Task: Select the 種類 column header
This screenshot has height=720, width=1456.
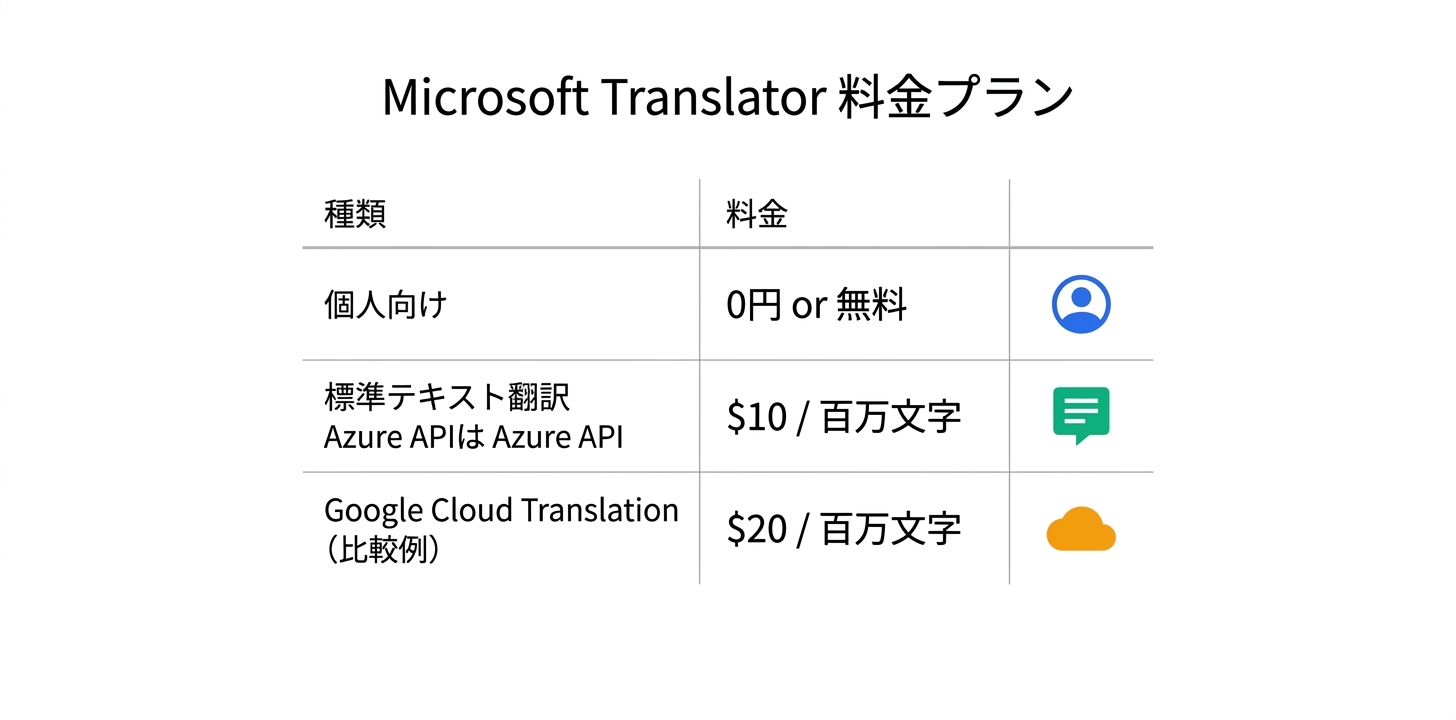Action: (355, 214)
